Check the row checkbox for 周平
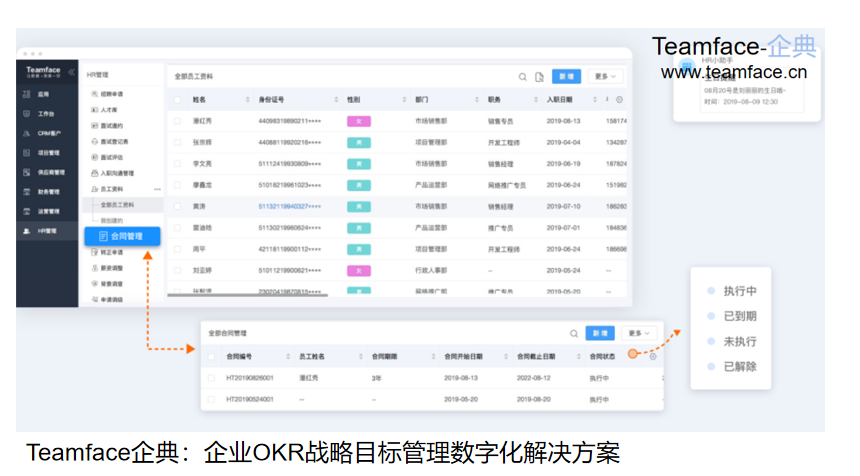This screenshot has width=860, height=476. coord(177,250)
